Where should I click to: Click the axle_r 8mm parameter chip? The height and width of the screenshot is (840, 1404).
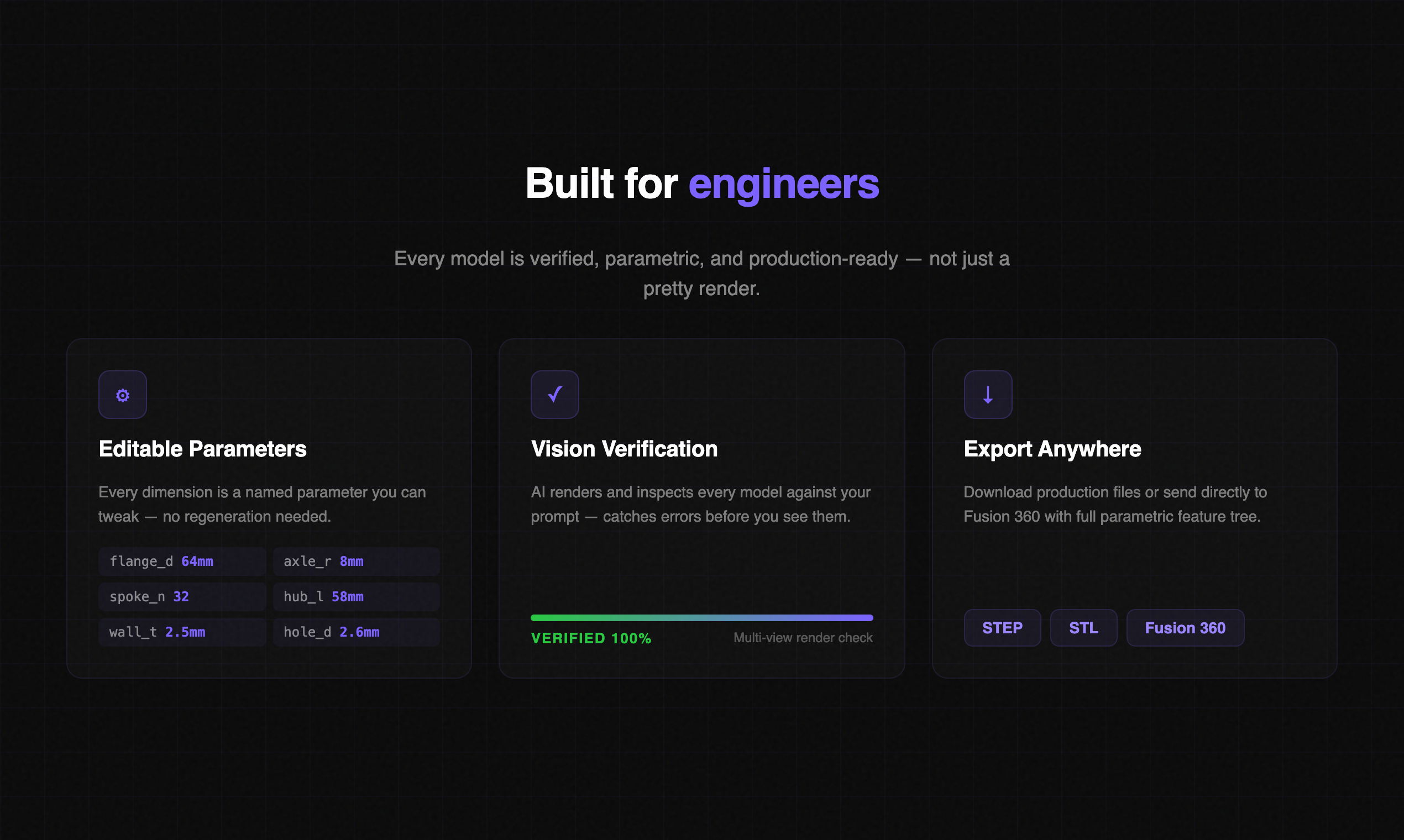point(355,561)
